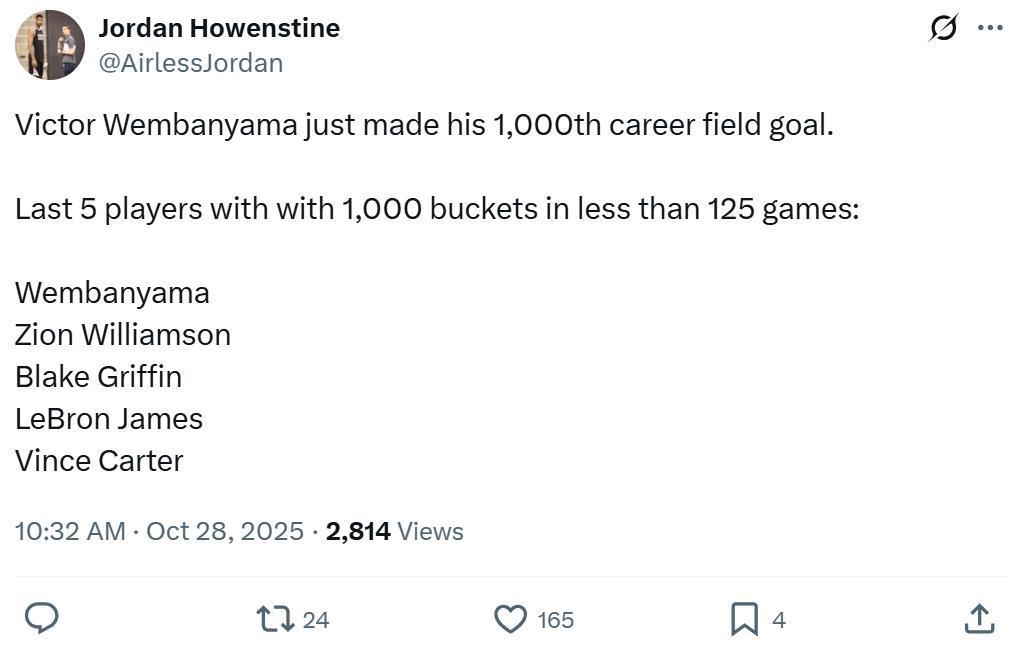Screen dimensions: 1015x654
Task: View analytics via the 2,814 Views label
Action: pyautogui.click(x=395, y=531)
